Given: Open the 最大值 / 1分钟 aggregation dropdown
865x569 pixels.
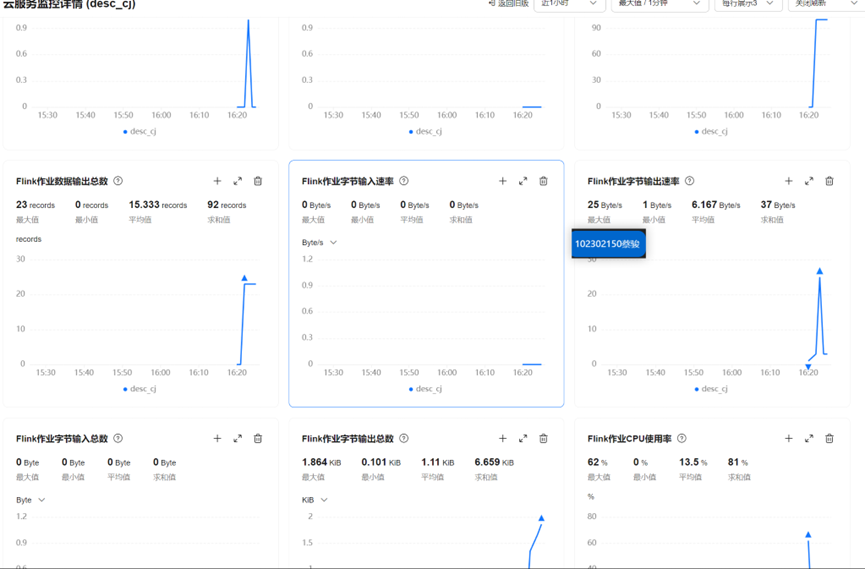Looking at the screenshot, I should (x=660, y=4).
